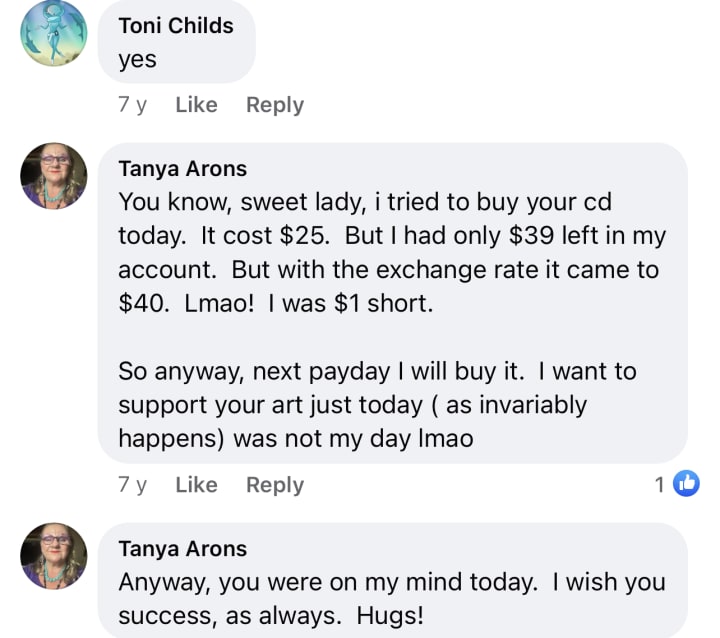Open Tanya Arons's name above the CD comment
Screen dimensions: 720x638
tap(182, 168)
